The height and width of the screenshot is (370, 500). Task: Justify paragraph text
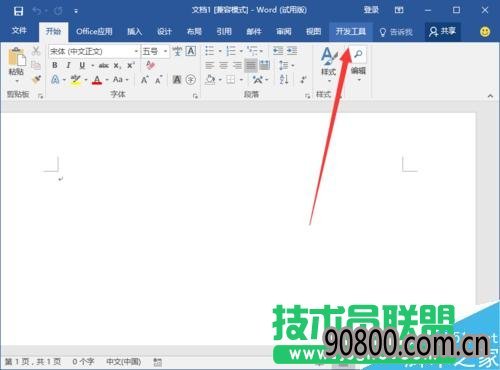tap(251, 65)
